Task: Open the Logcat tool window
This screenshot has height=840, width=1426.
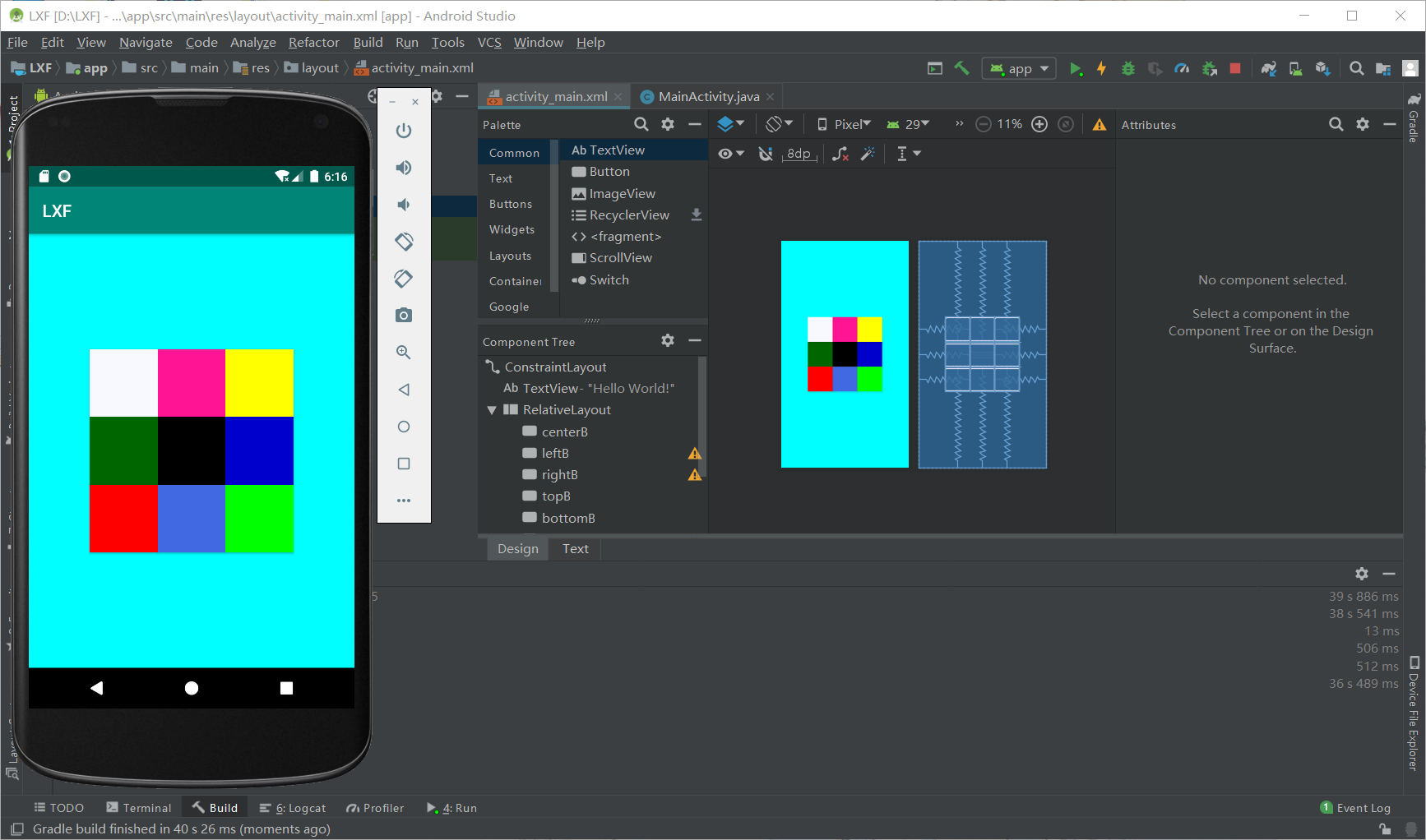Action: point(294,808)
